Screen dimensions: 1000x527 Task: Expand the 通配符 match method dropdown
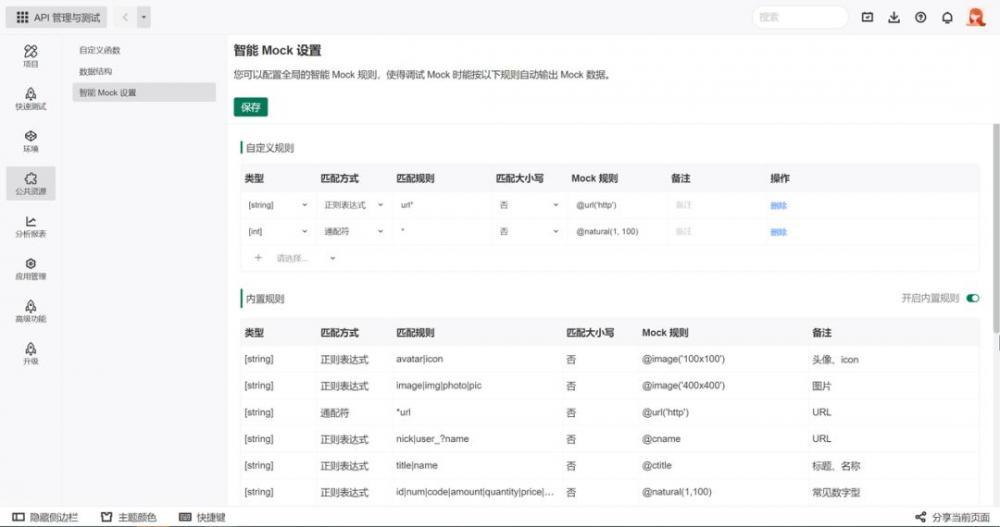(x=352, y=231)
